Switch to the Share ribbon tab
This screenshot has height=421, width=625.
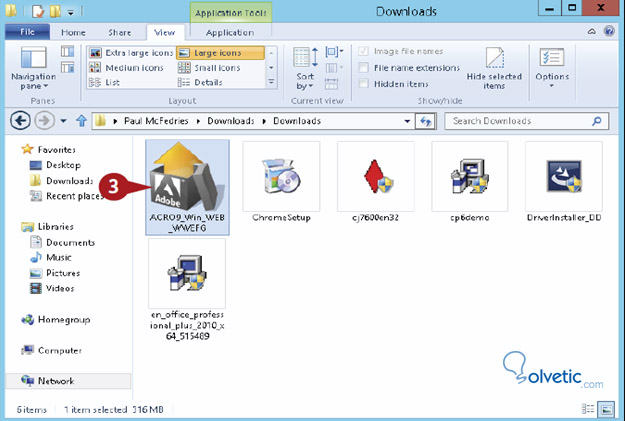[x=120, y=32]
